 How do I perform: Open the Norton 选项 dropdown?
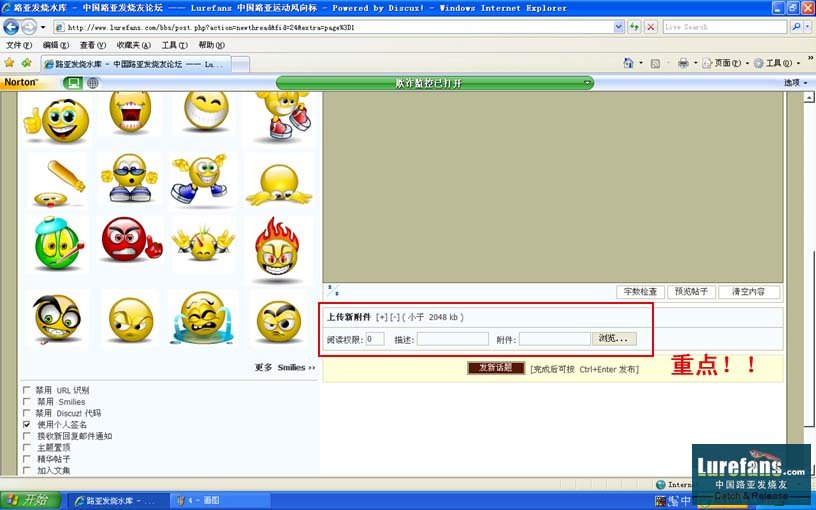pos(795,83)
